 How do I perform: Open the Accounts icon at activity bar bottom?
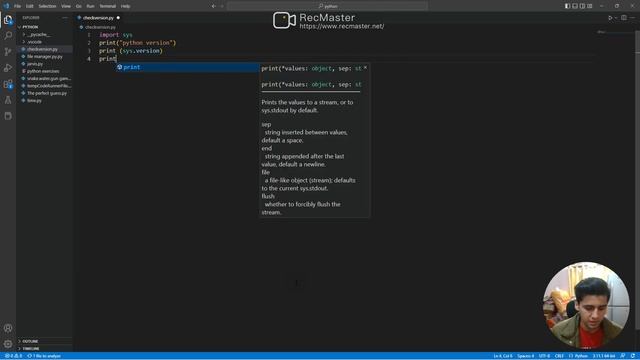pos(8,328)
